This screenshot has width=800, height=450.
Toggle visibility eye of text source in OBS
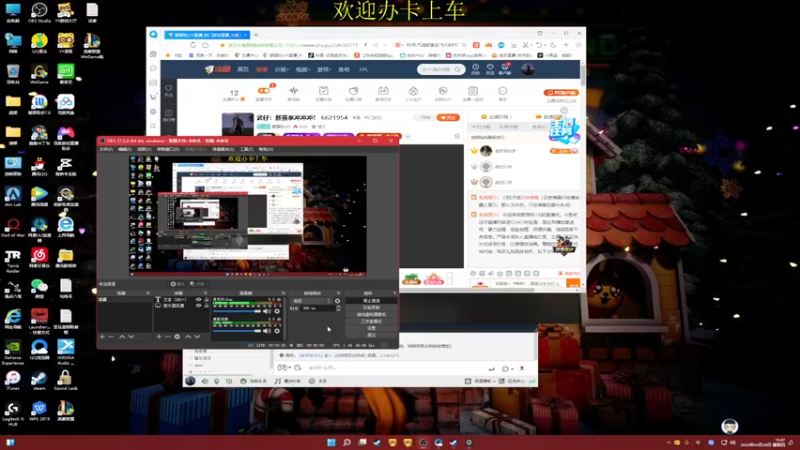[x=198, y=299]
